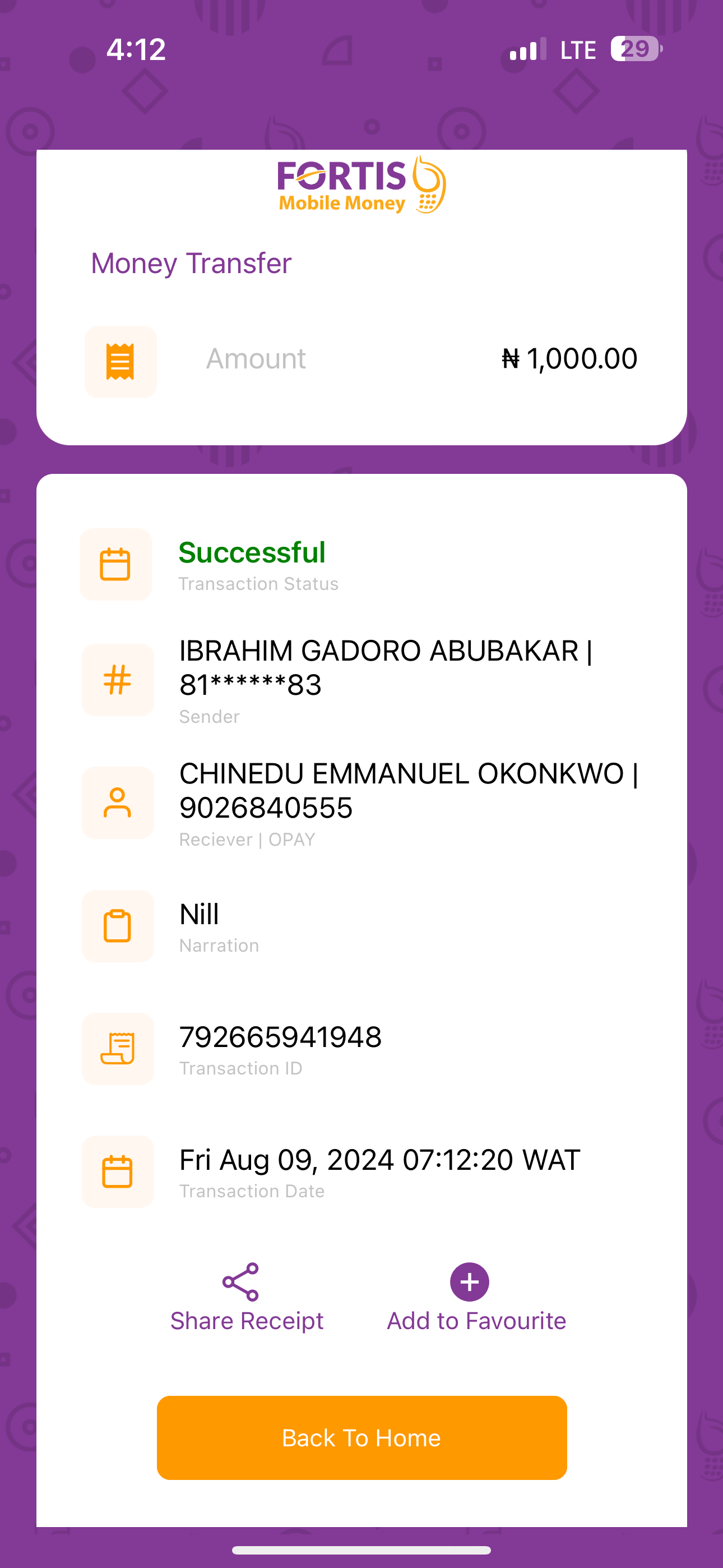Tap the scroll icon beside Transaction ID

118,1048
